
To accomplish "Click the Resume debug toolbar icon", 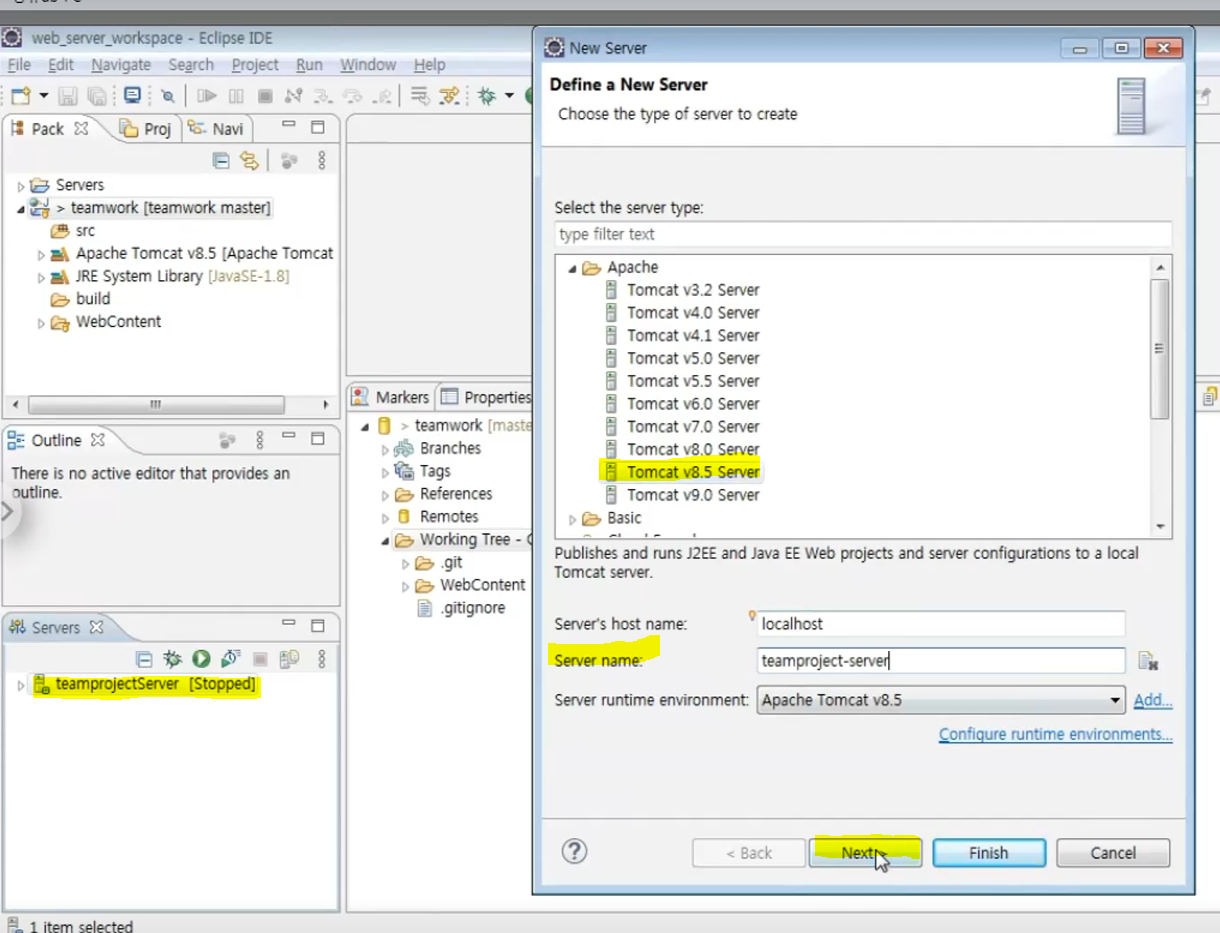I will point(207,96).
